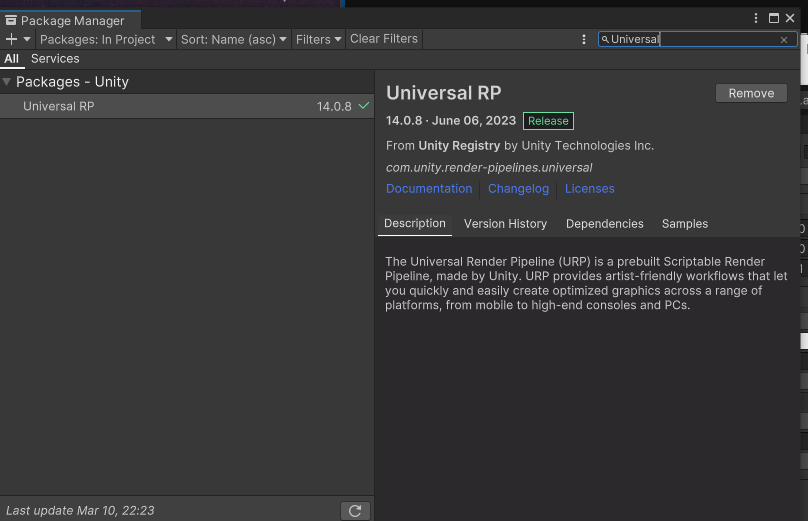The width and height of the screenshot is (808, 521).
Task: Open the toolbar kebab menu near the search box
Action: [583, 40]
